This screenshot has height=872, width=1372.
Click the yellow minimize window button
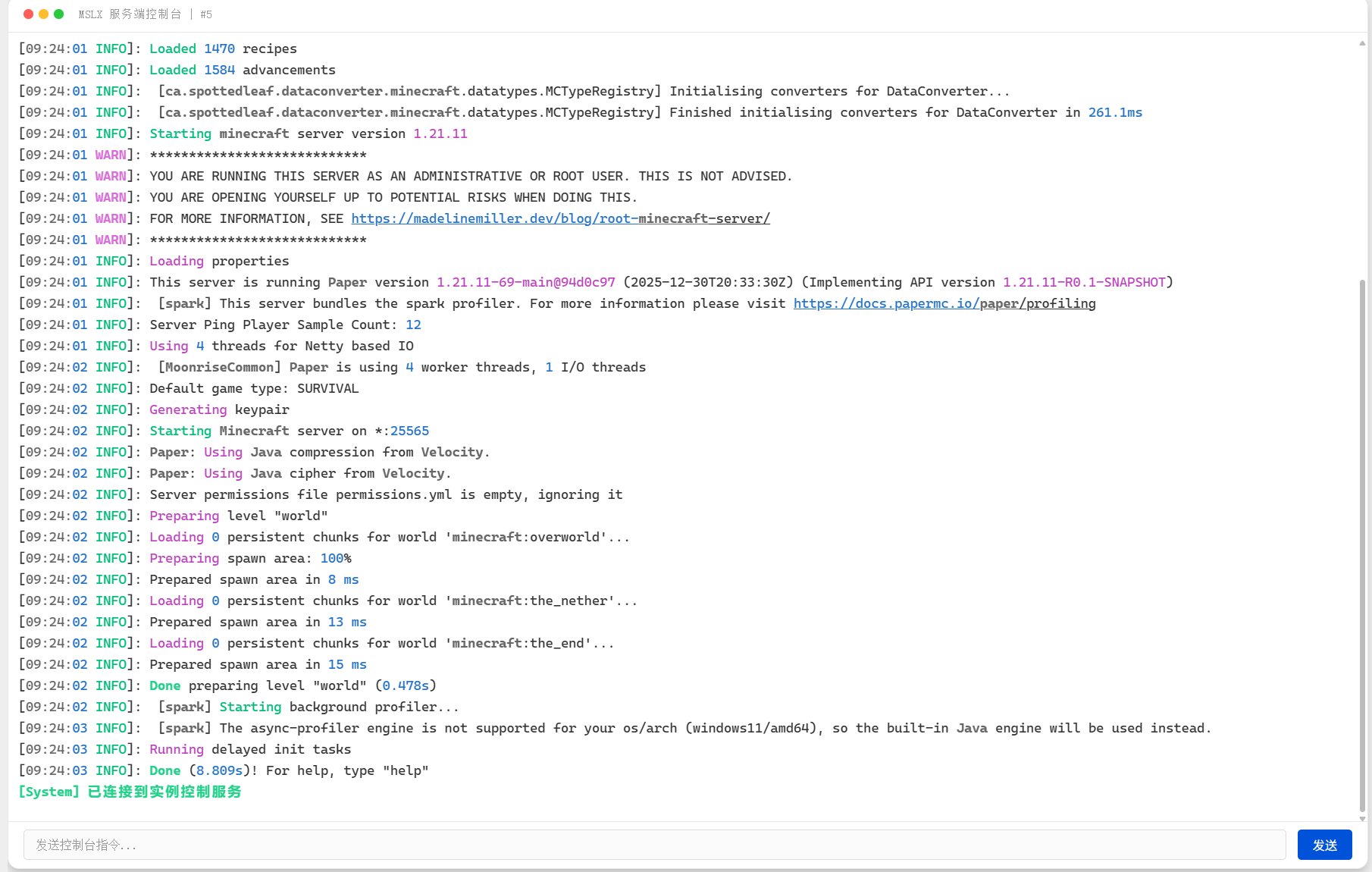click(43, 14)
